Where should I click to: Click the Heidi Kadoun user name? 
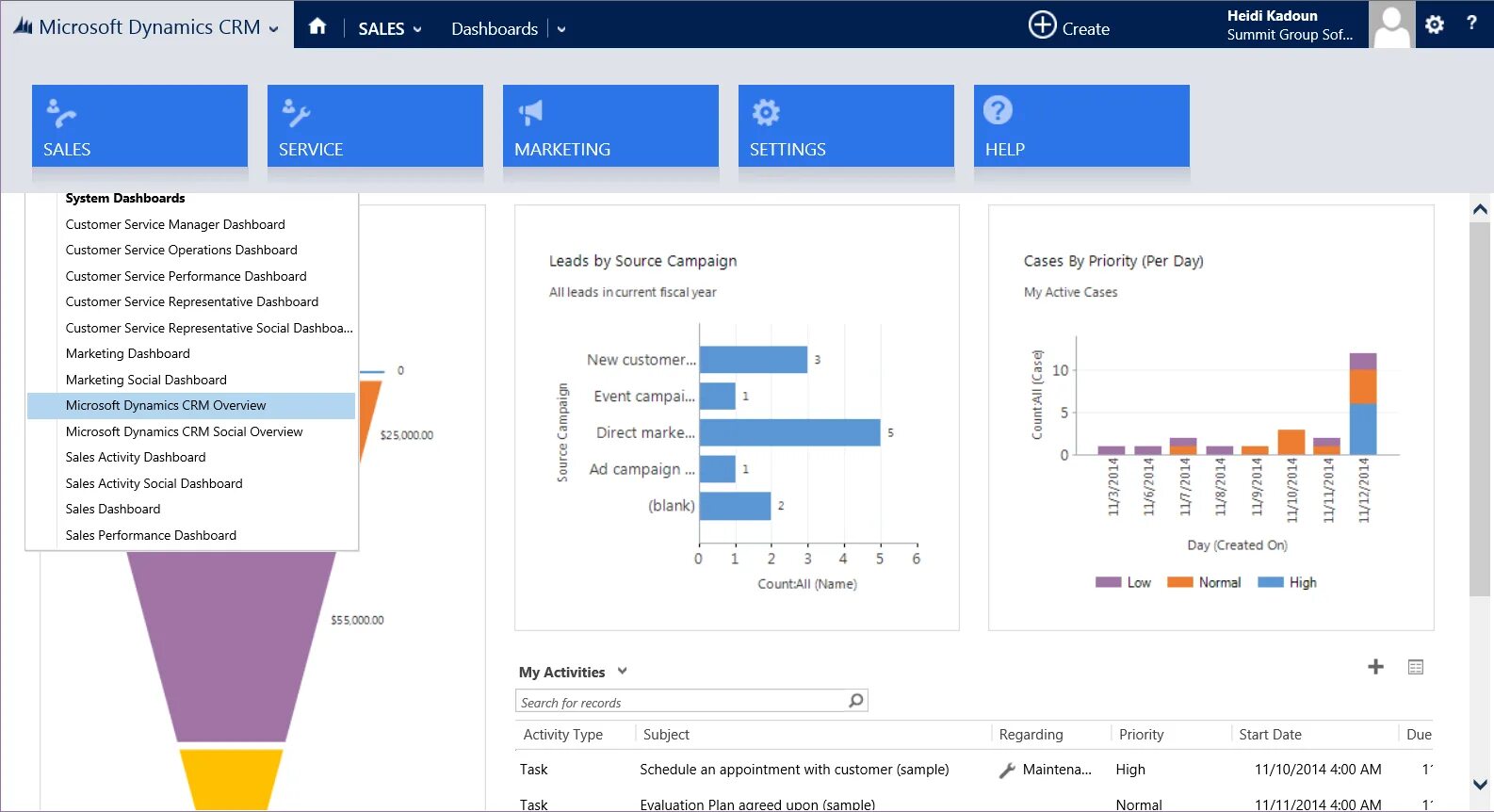point(1272,15)
